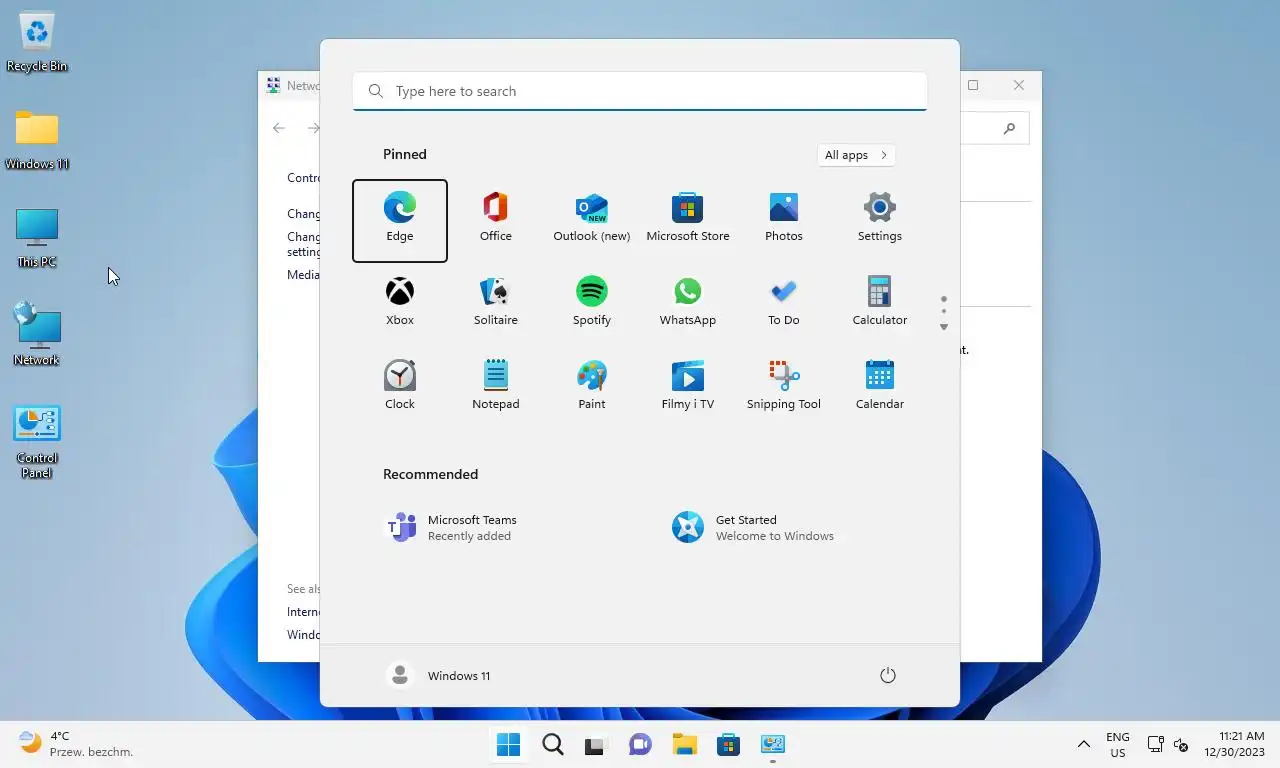Open taskbar Search
The width and height of the screenshot is (1280, 768).
553,745
